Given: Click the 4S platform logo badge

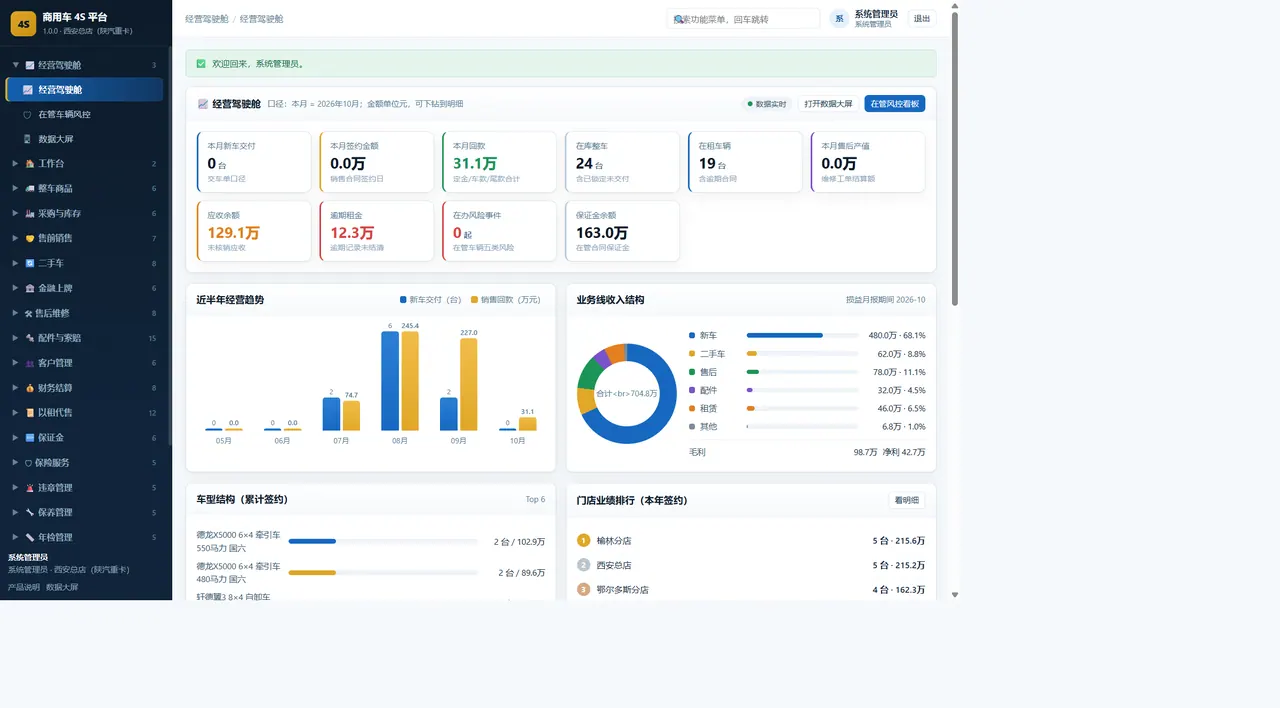Looking at the screenshot, I should pyautogui.click(x=23, y=22).
